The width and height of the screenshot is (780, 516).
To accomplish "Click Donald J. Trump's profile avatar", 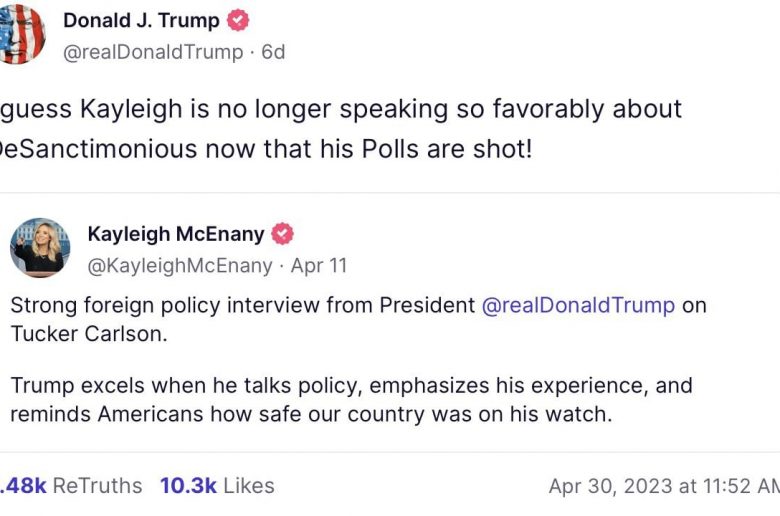I will tap(20, 33).
